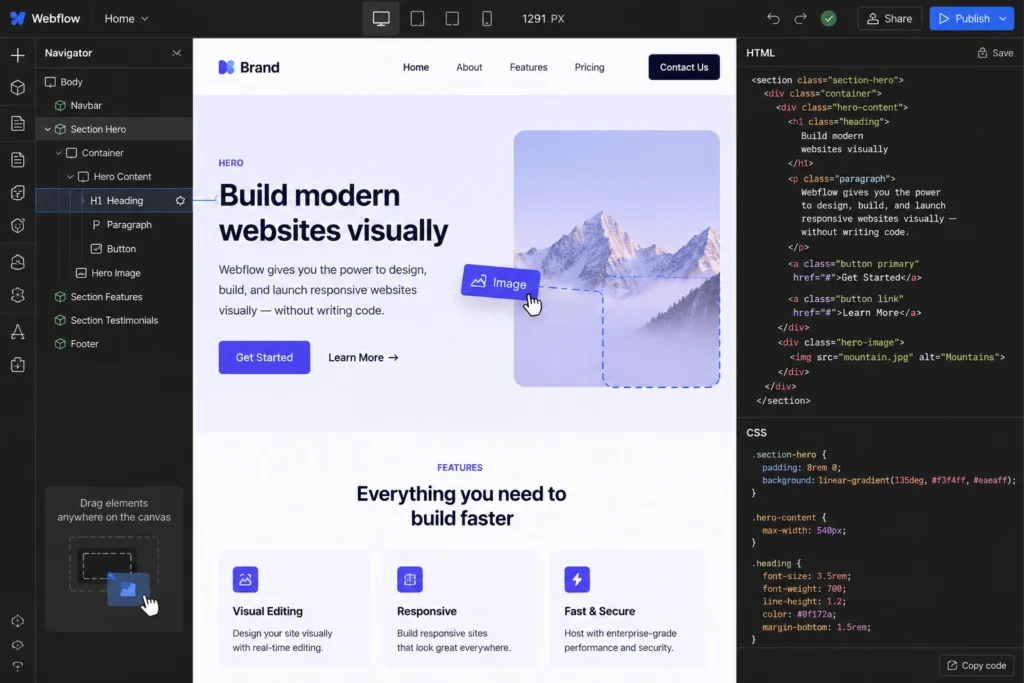The width and height of the screenshot is (1024, 683).
Task: Switch to mobile portrait breakpoint
Action: tap(487, 18)
